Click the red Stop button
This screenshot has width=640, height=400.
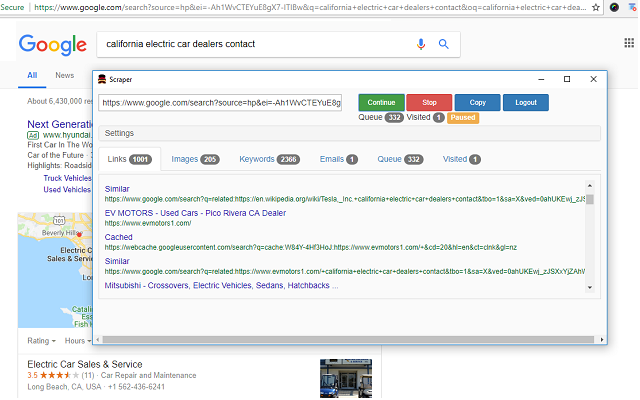pyautogui.click(x=429, y=102)
